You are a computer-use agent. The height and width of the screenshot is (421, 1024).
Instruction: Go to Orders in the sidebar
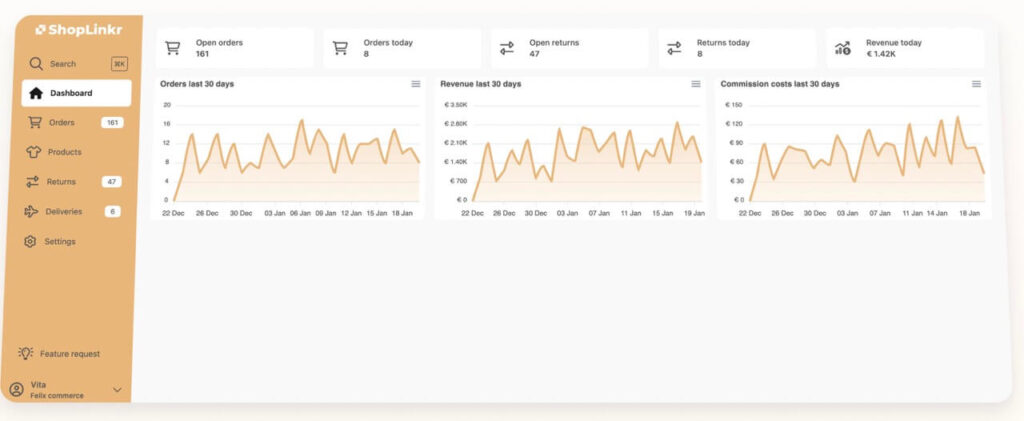tap(62, 123)
